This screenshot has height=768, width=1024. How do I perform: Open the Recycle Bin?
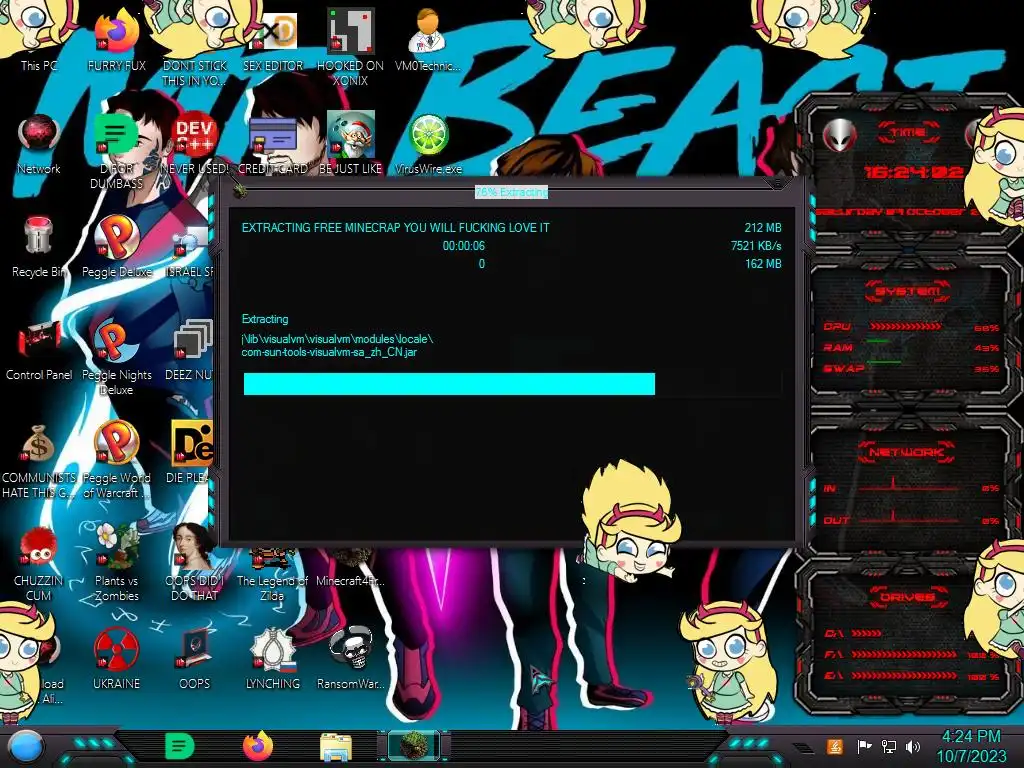pos(39,247)
